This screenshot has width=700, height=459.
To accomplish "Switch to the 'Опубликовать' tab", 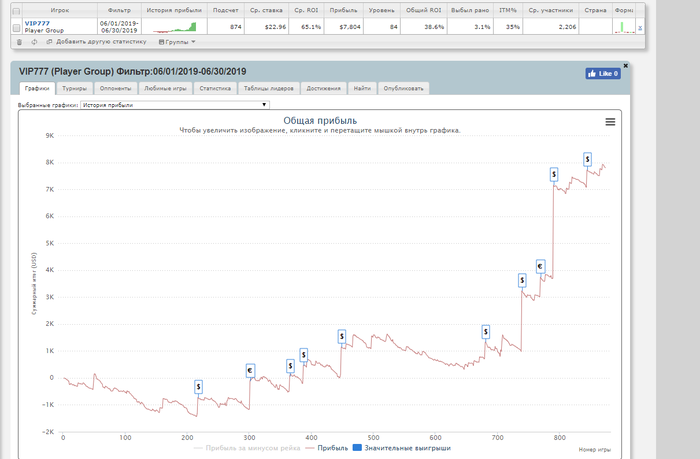I will click(404, 88).
